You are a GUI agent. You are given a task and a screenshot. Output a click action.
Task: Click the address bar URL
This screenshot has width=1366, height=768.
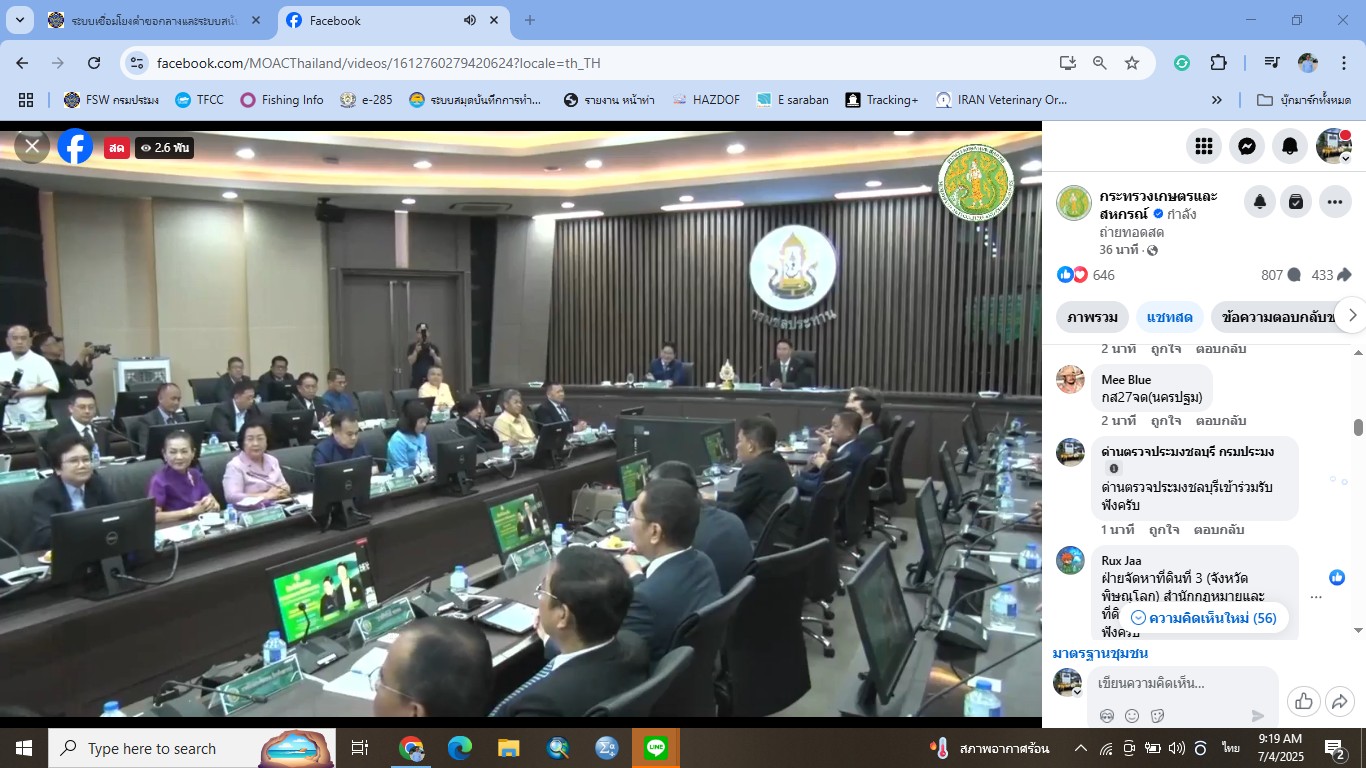click(379, 63)
